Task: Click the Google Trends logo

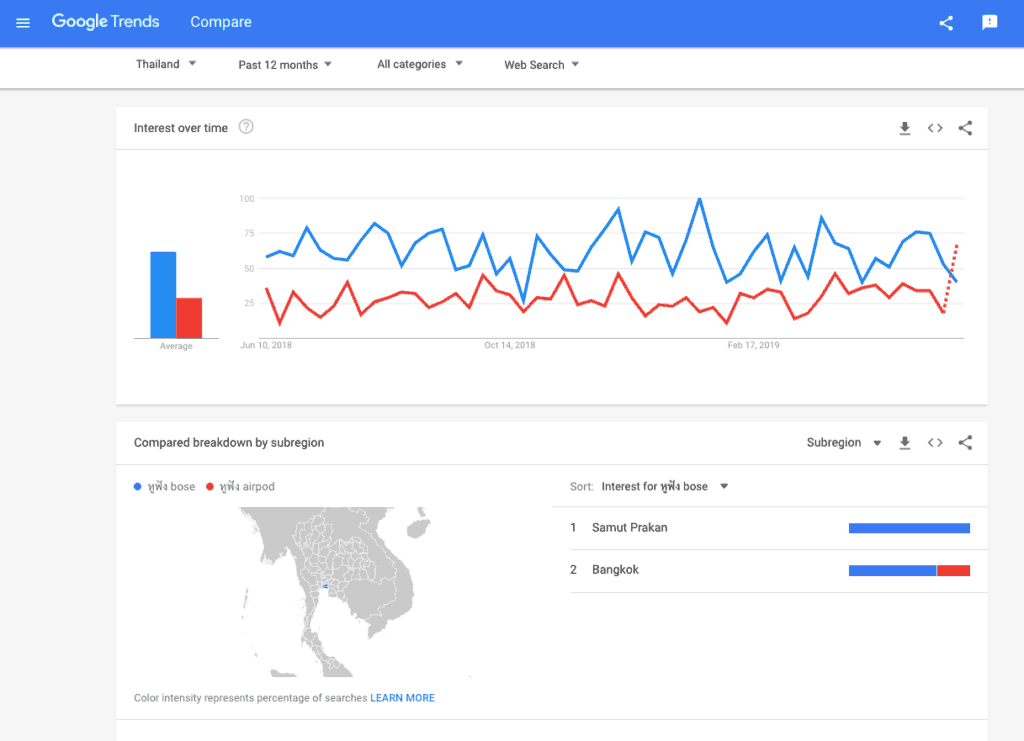Action: (x=105, y=22)
